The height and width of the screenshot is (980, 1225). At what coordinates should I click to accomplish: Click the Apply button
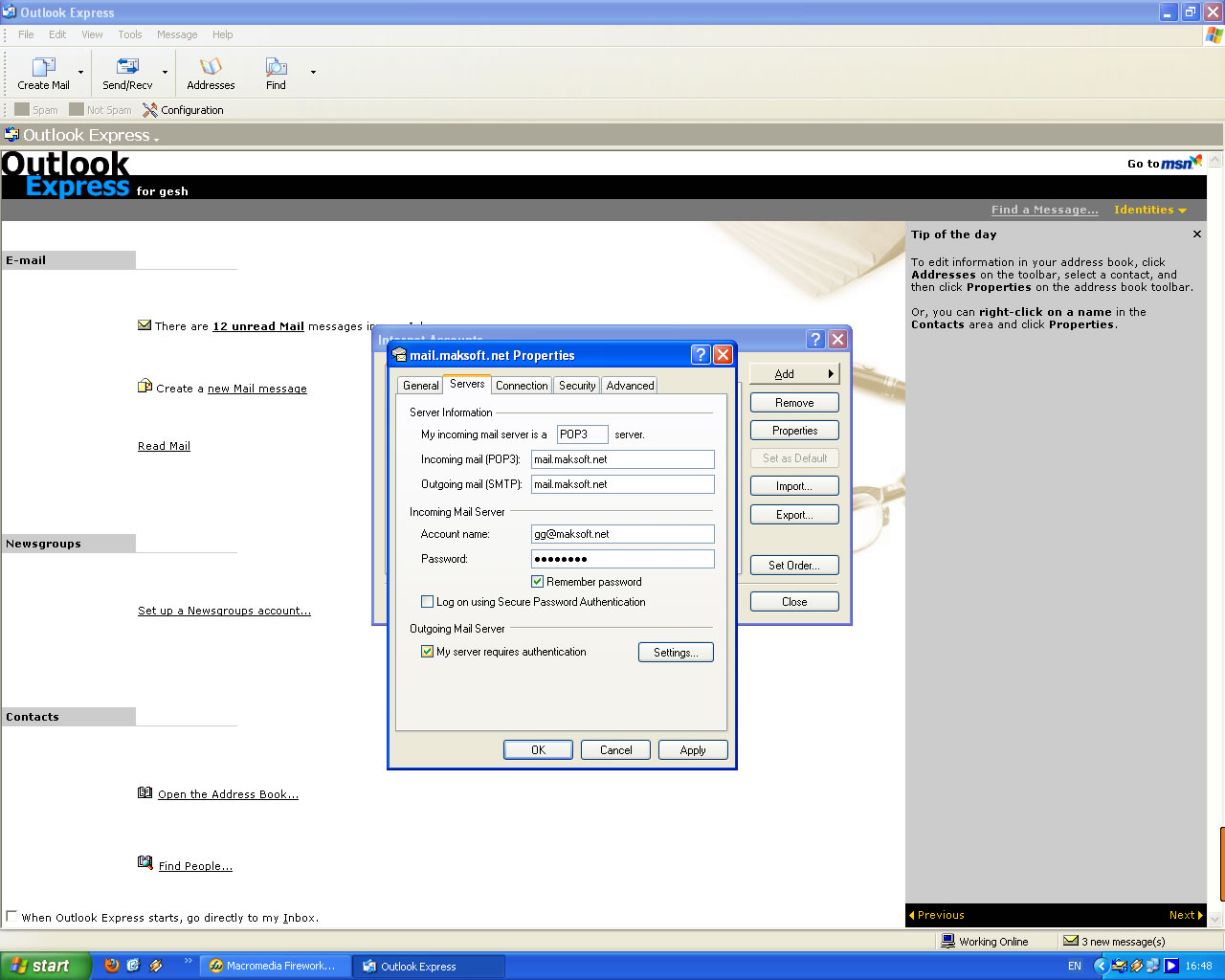[x=693, y=750]
